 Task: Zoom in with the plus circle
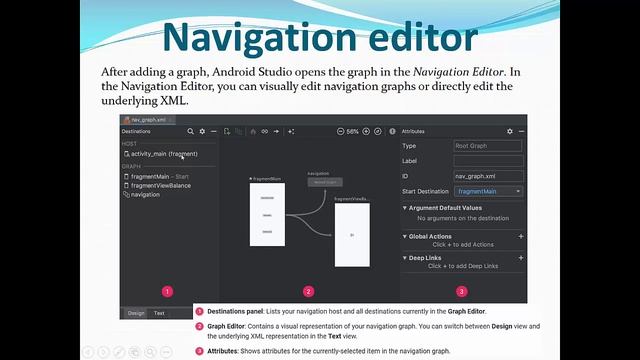(366, 131)
